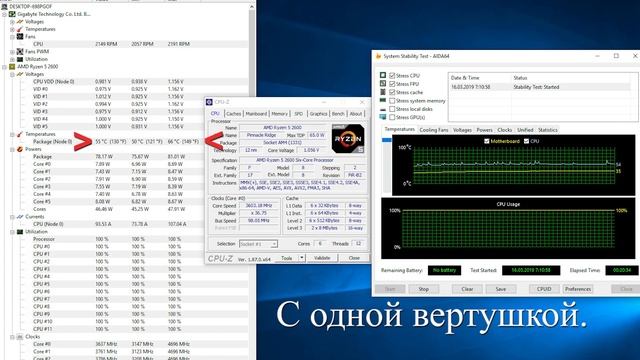Image resolution: width=640 pixels, height=360 pixels.
Task: Click the Stop button in AIDA64
Action: pyautogui.click(x=423, y=289)
